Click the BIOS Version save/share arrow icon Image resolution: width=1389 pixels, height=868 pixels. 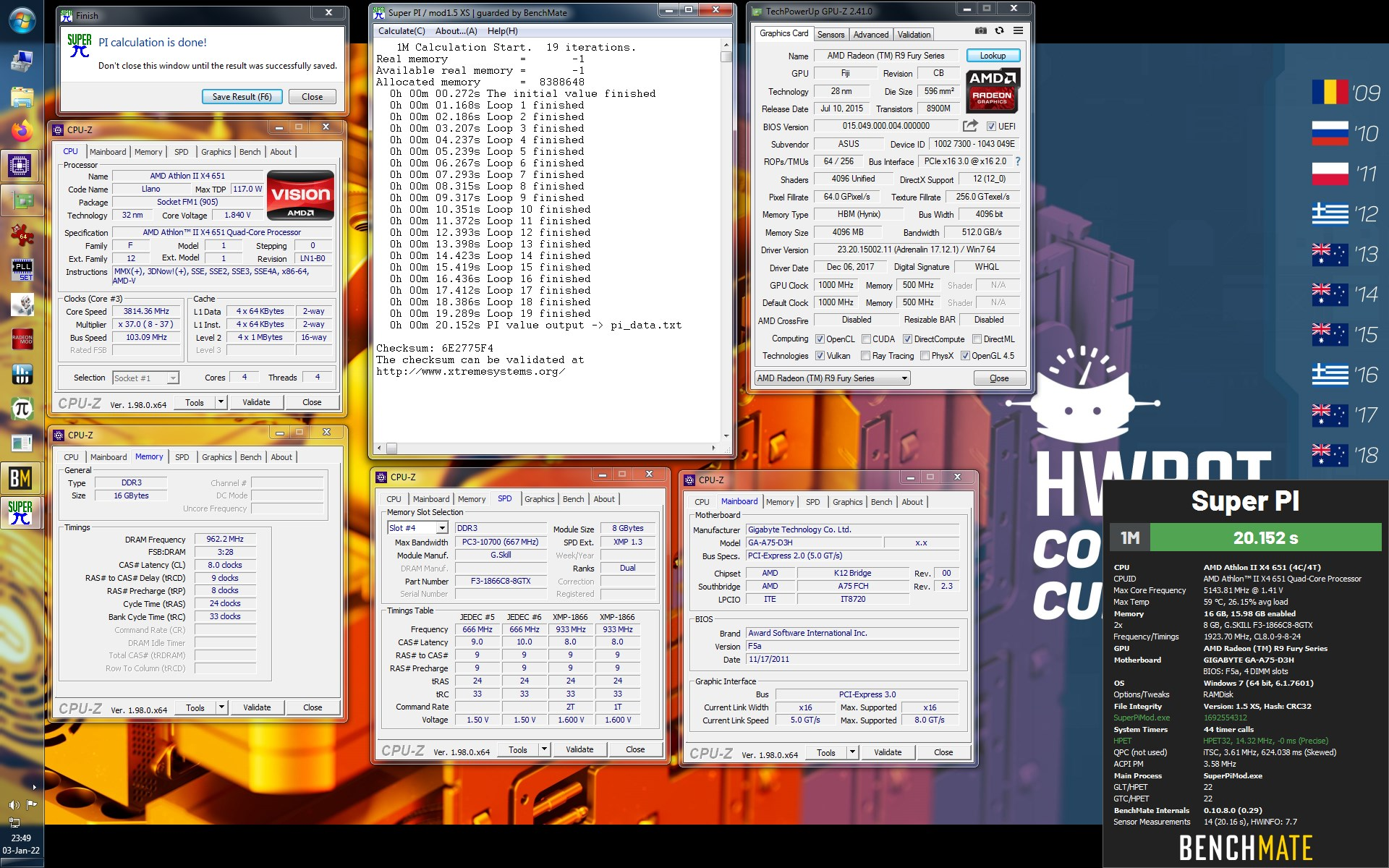[970, 126]
